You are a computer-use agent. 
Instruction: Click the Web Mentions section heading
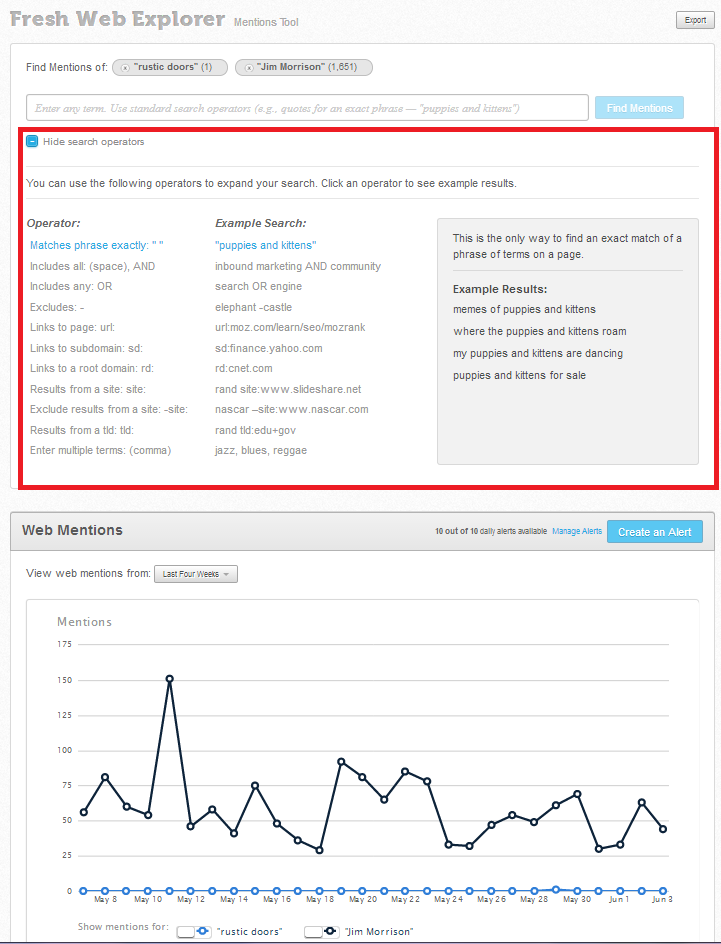coord(72,530)
